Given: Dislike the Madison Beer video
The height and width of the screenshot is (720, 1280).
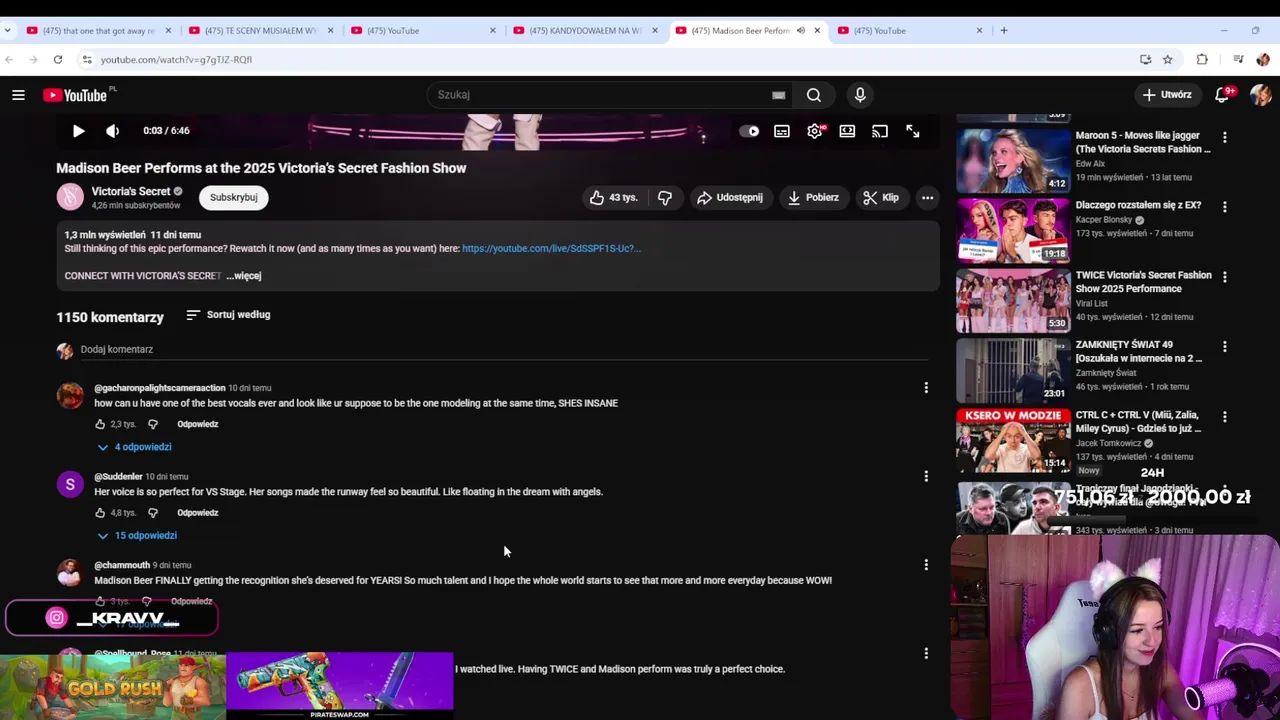Looking at the screenshot, I should (665, 197).
